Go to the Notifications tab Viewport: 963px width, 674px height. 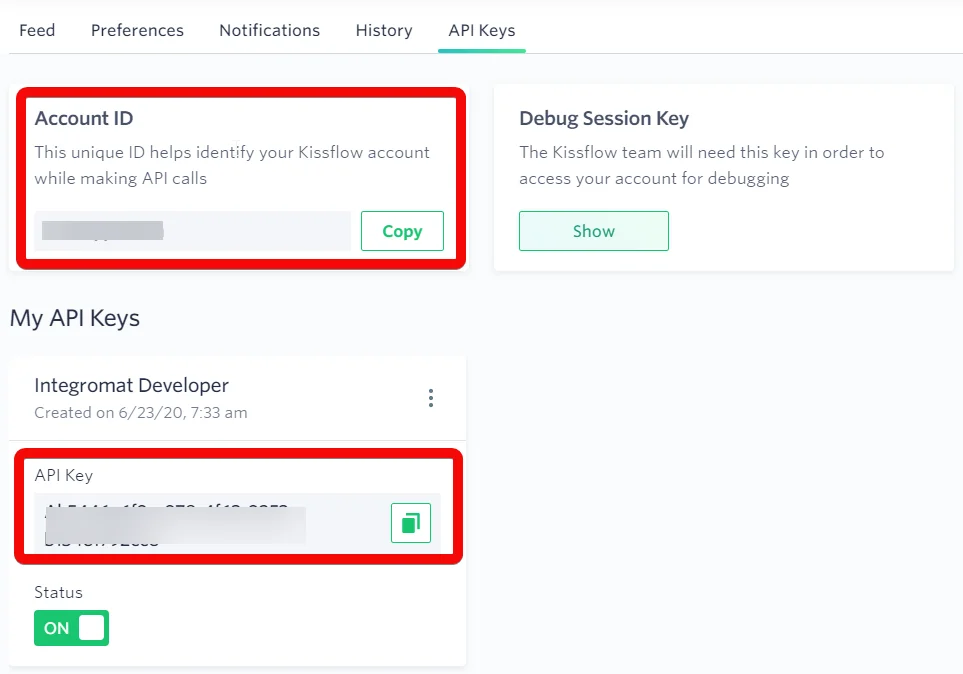(270, 30)
